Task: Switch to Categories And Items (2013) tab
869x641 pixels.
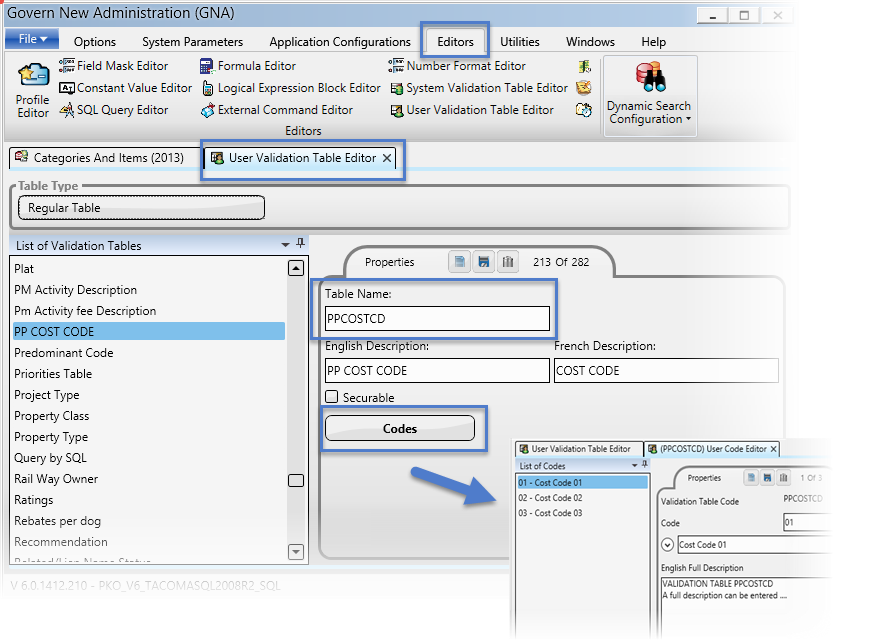Action: [x=100, y=158]
